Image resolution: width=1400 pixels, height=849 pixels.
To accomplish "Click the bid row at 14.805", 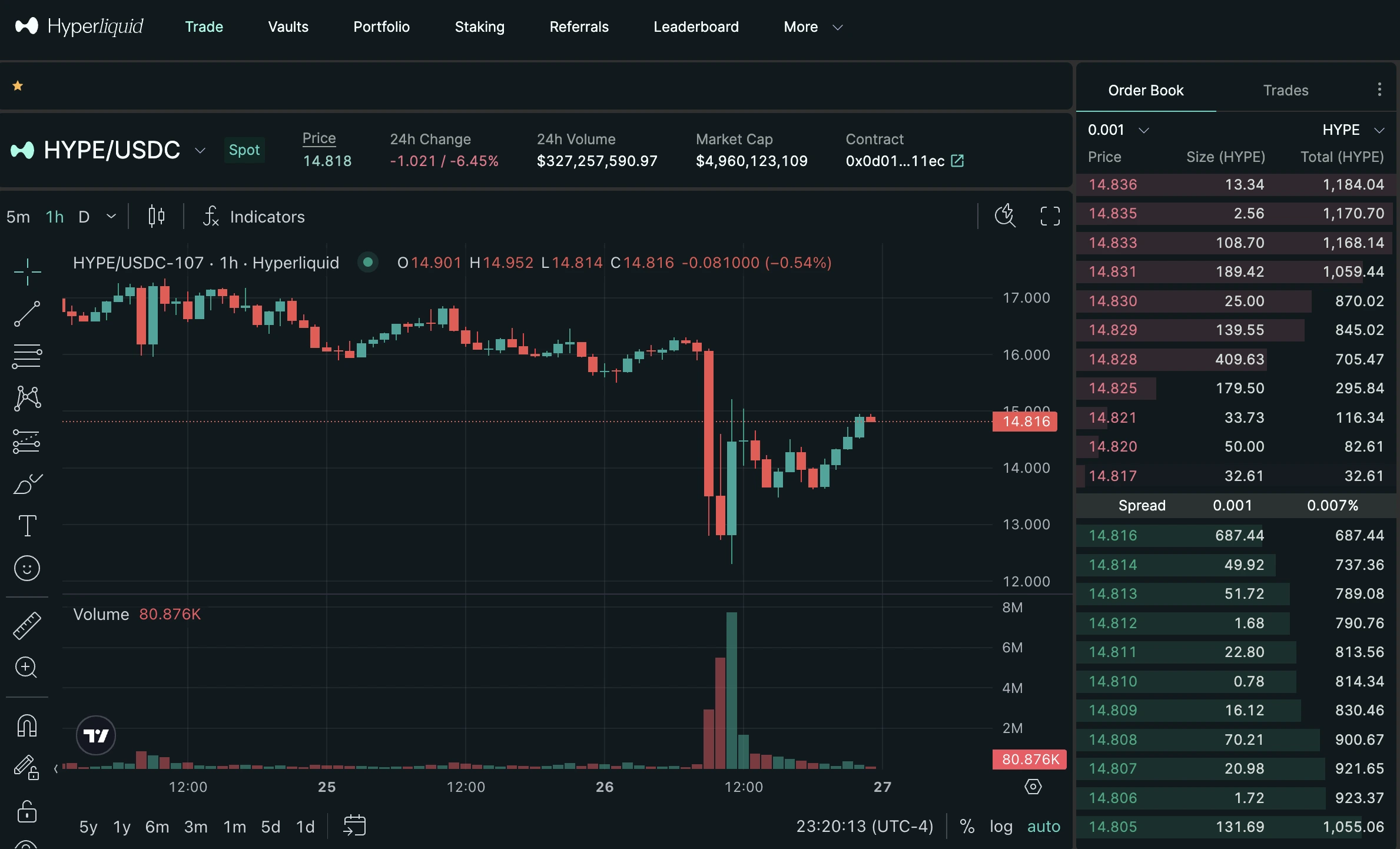I will point(1236,827).
